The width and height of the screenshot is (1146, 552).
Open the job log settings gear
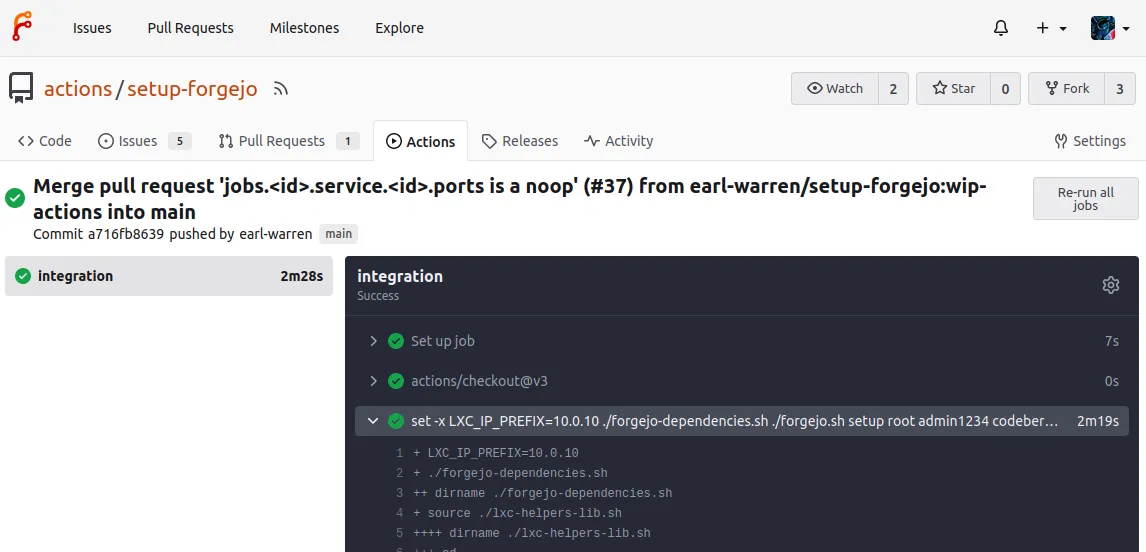point(1110,285)
